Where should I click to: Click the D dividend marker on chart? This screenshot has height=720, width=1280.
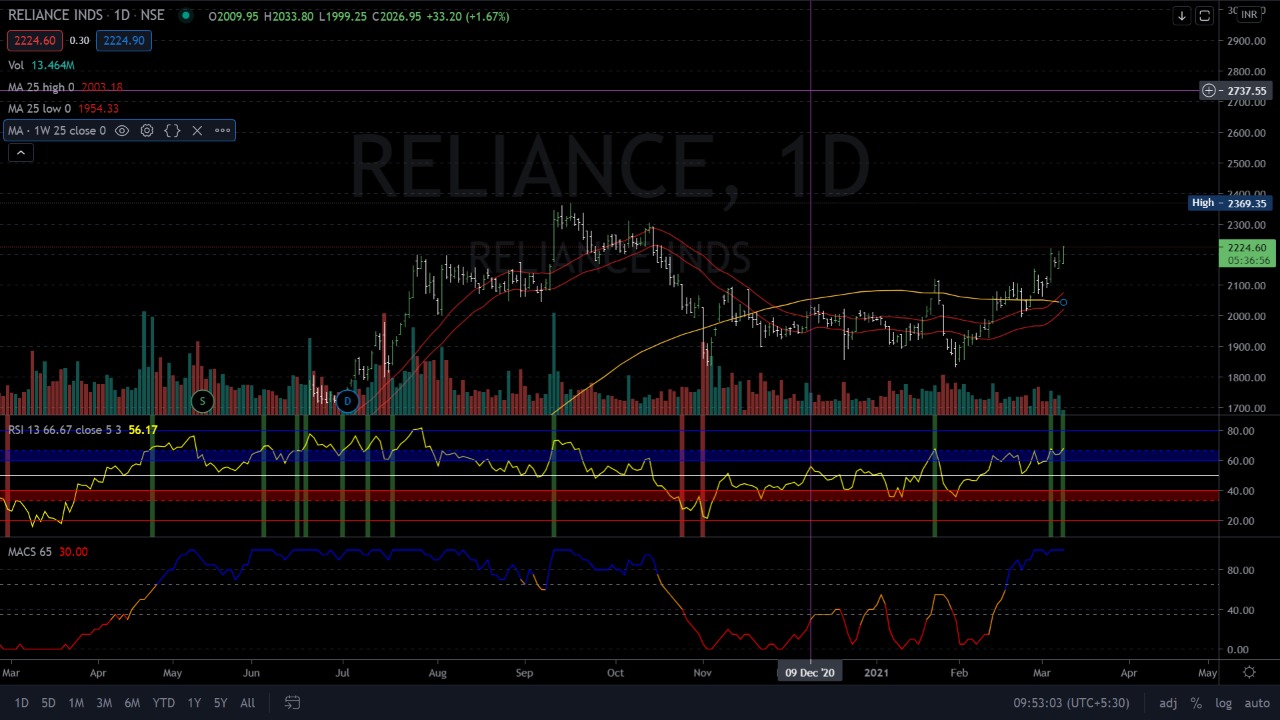click(347, 402)
